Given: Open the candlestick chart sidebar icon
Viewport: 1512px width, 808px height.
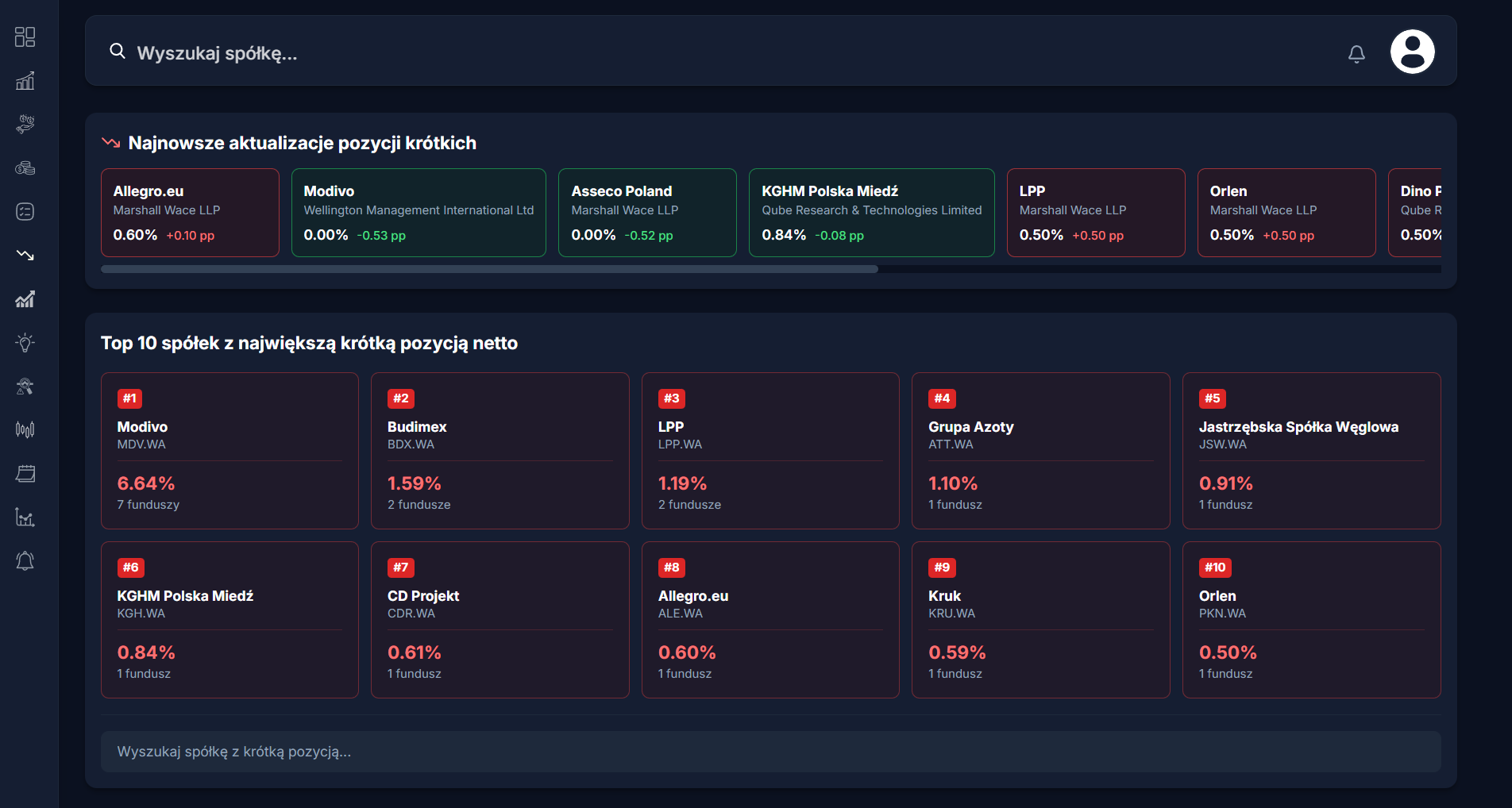Looking at the screenshot, I should pyautogui.click(x=25, y=430).
